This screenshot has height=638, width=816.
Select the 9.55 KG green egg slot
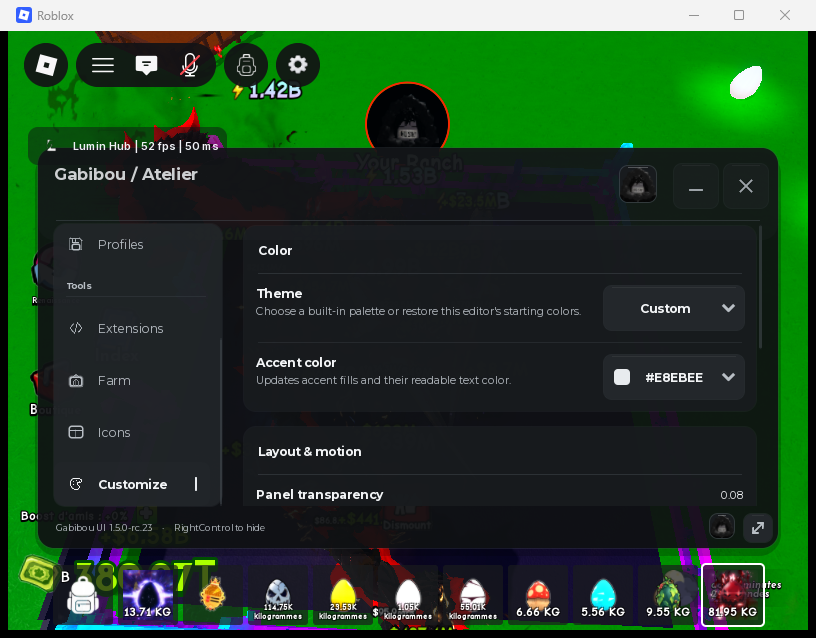tap(668, 596)
